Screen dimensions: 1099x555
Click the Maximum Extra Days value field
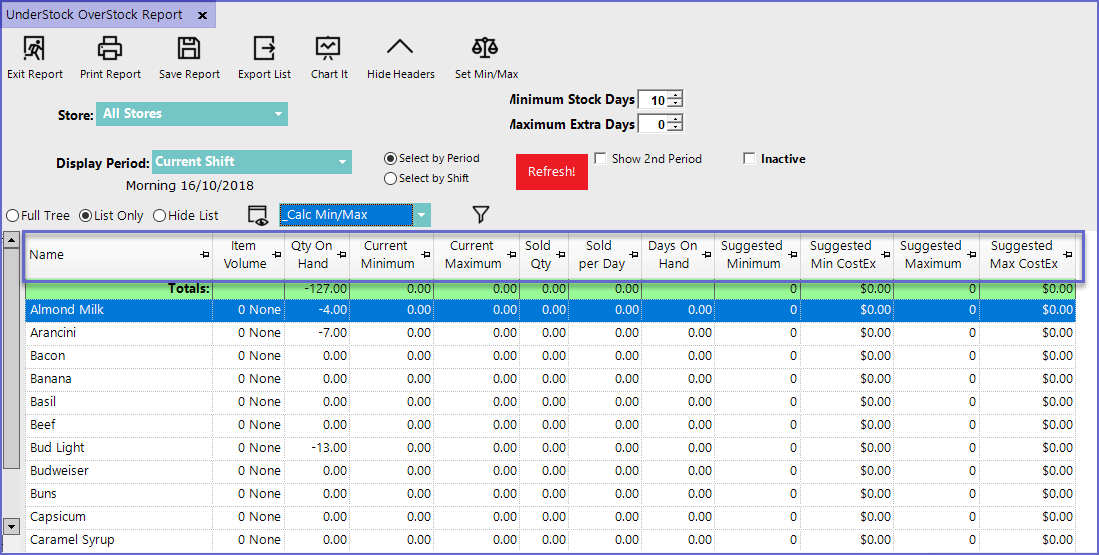point(654,125)
